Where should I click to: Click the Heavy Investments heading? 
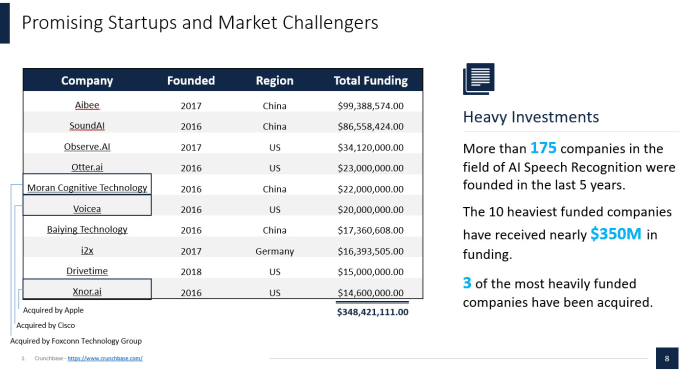coord(531,117)
